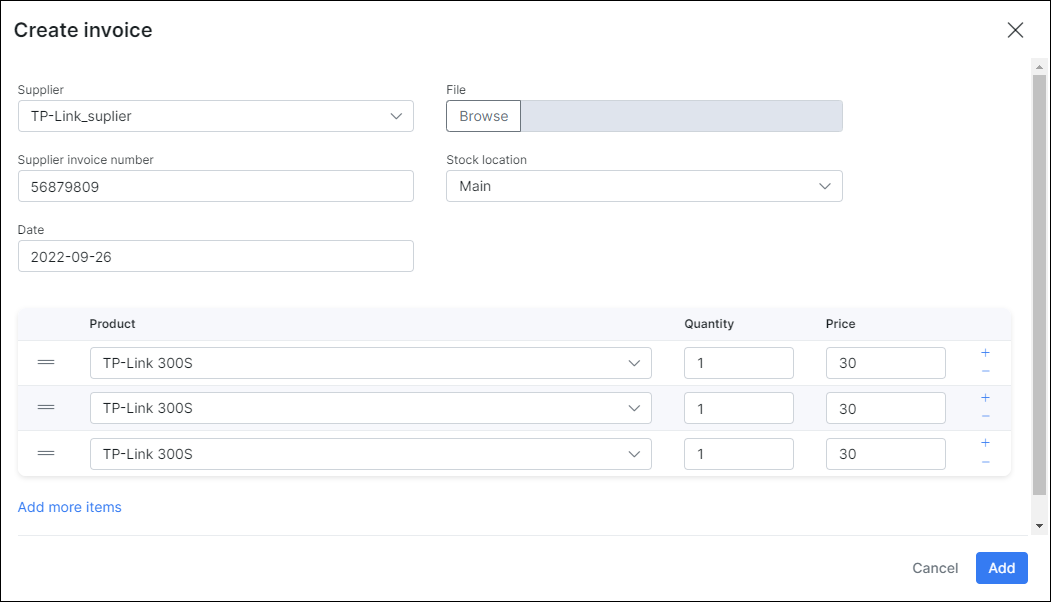
Task: Open the second row's Product dropdown
Action: tap(371, 408)
